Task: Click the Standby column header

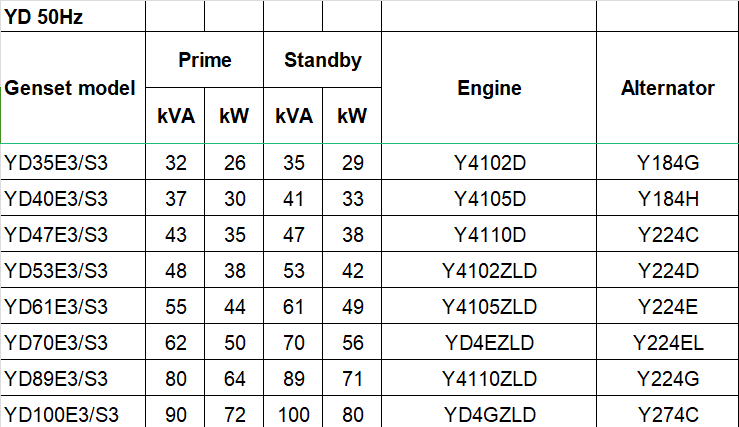Action: click(x=322, y=60)
